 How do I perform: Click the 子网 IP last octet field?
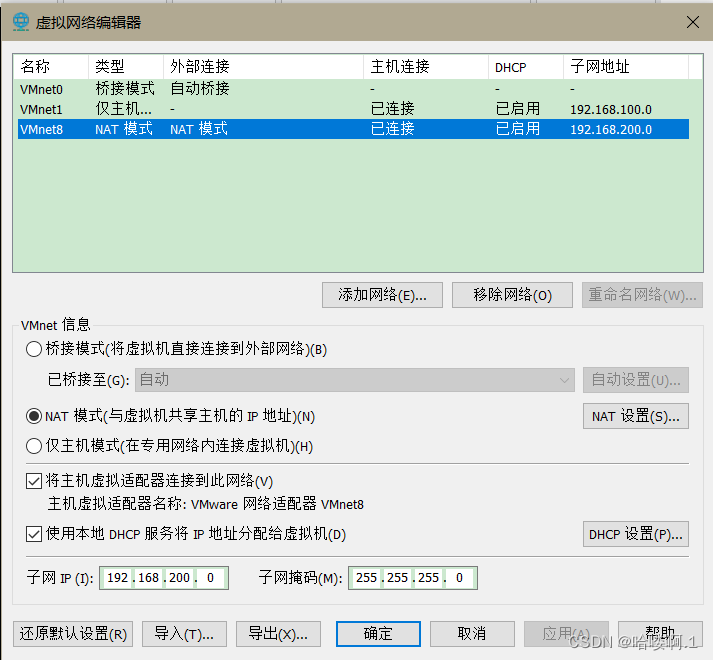point(211,578)
